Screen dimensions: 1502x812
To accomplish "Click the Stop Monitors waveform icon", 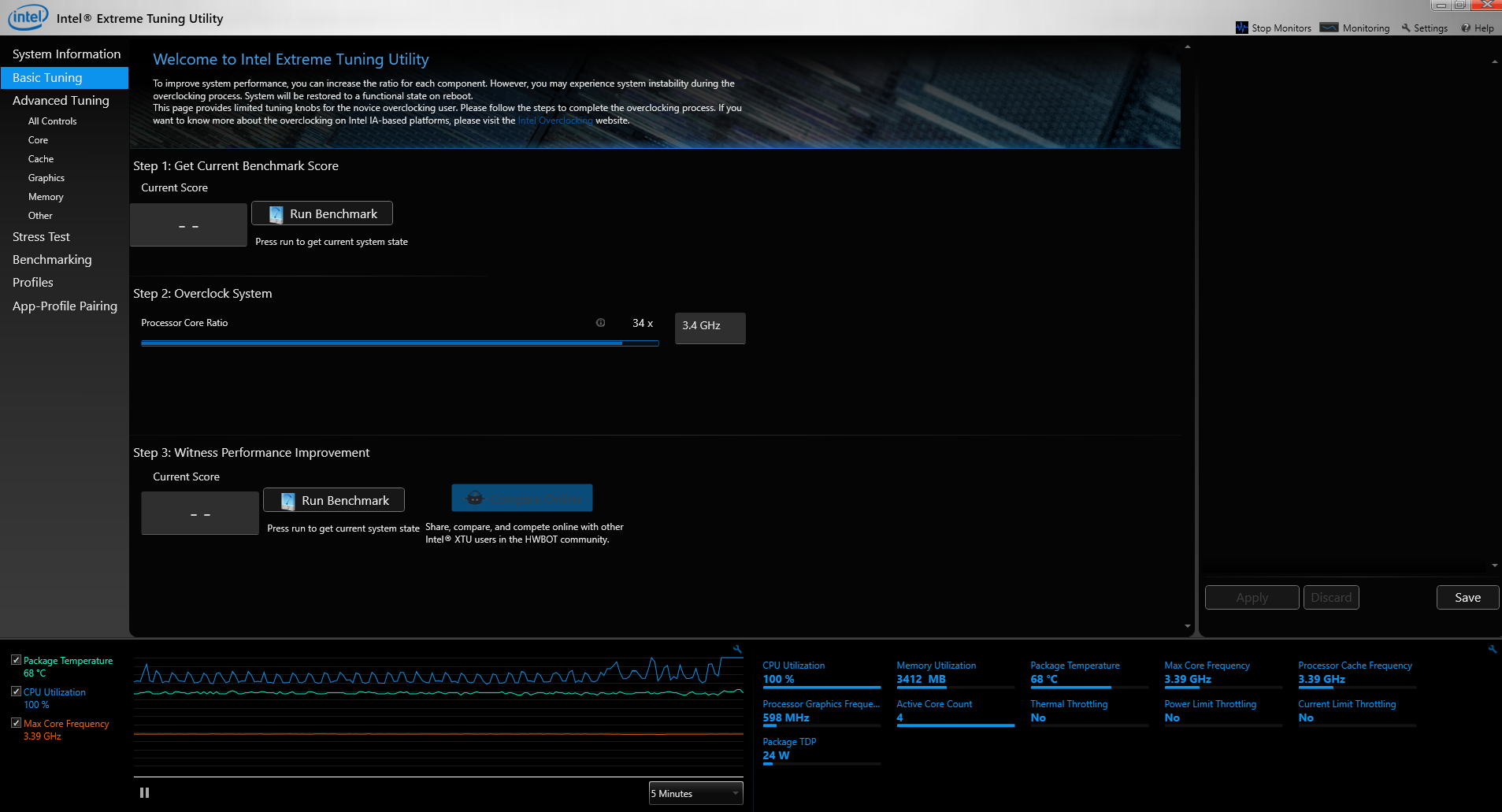I will pyautogui.click(x=1242, y=28).
